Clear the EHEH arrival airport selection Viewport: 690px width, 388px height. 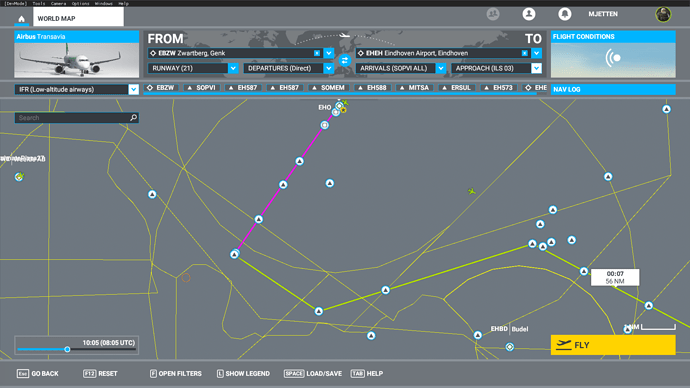coord(525,53)
